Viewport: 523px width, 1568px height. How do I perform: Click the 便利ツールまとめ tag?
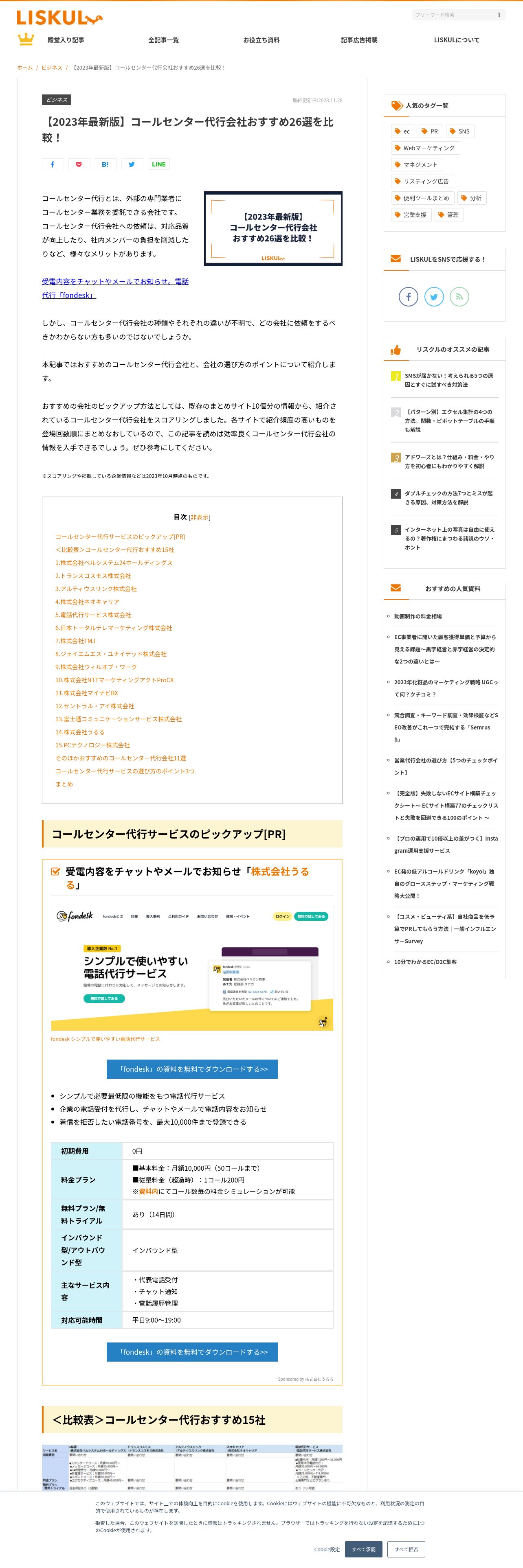point(422,198)
